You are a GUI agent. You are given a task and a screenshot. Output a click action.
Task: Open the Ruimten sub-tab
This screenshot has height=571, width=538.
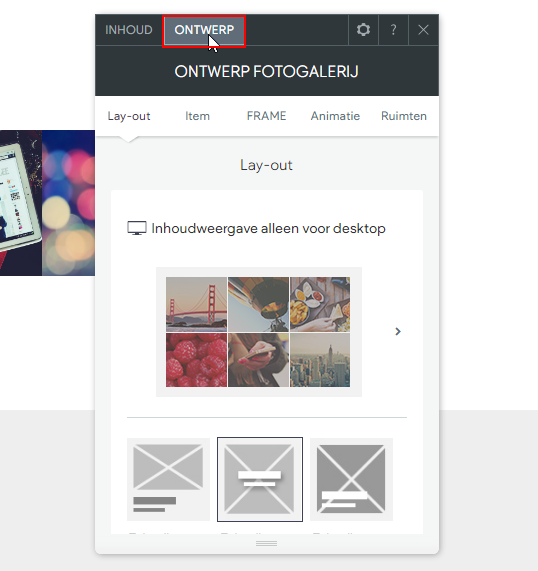(404, 116)
